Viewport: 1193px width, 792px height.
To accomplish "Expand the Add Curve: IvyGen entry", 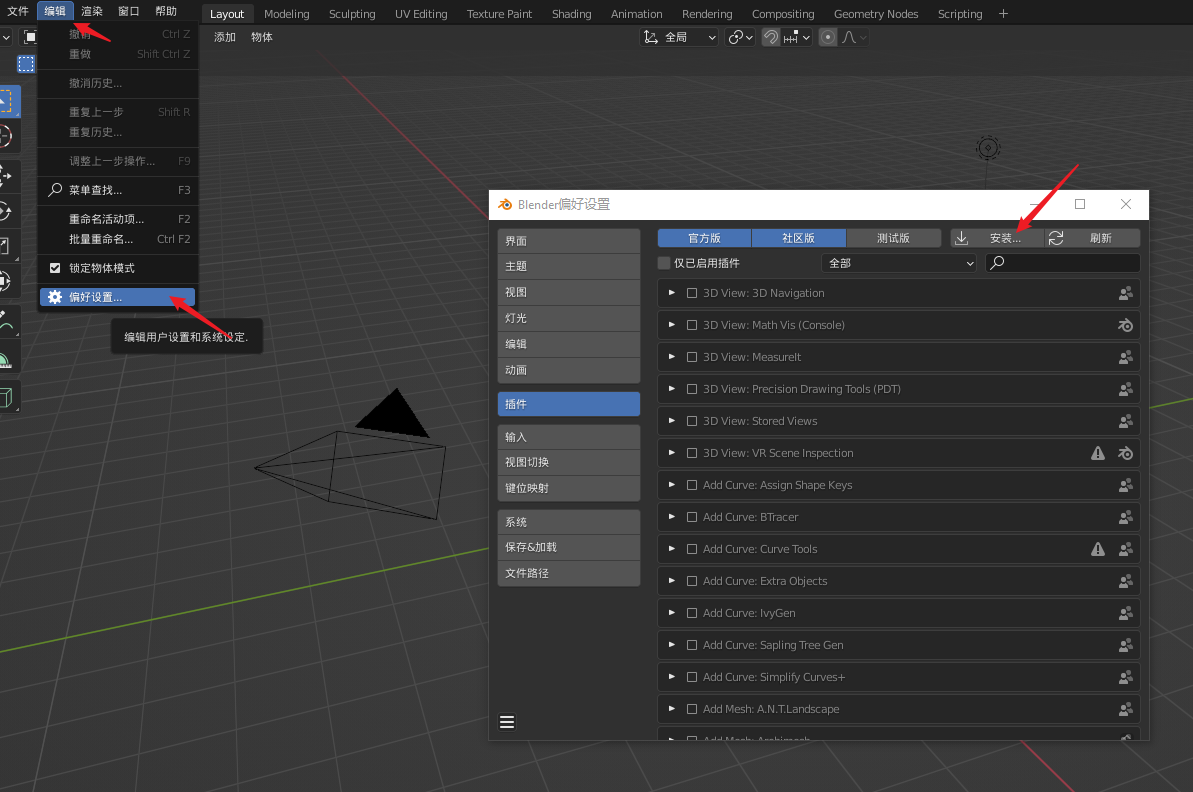I will [x=672, y=613].
